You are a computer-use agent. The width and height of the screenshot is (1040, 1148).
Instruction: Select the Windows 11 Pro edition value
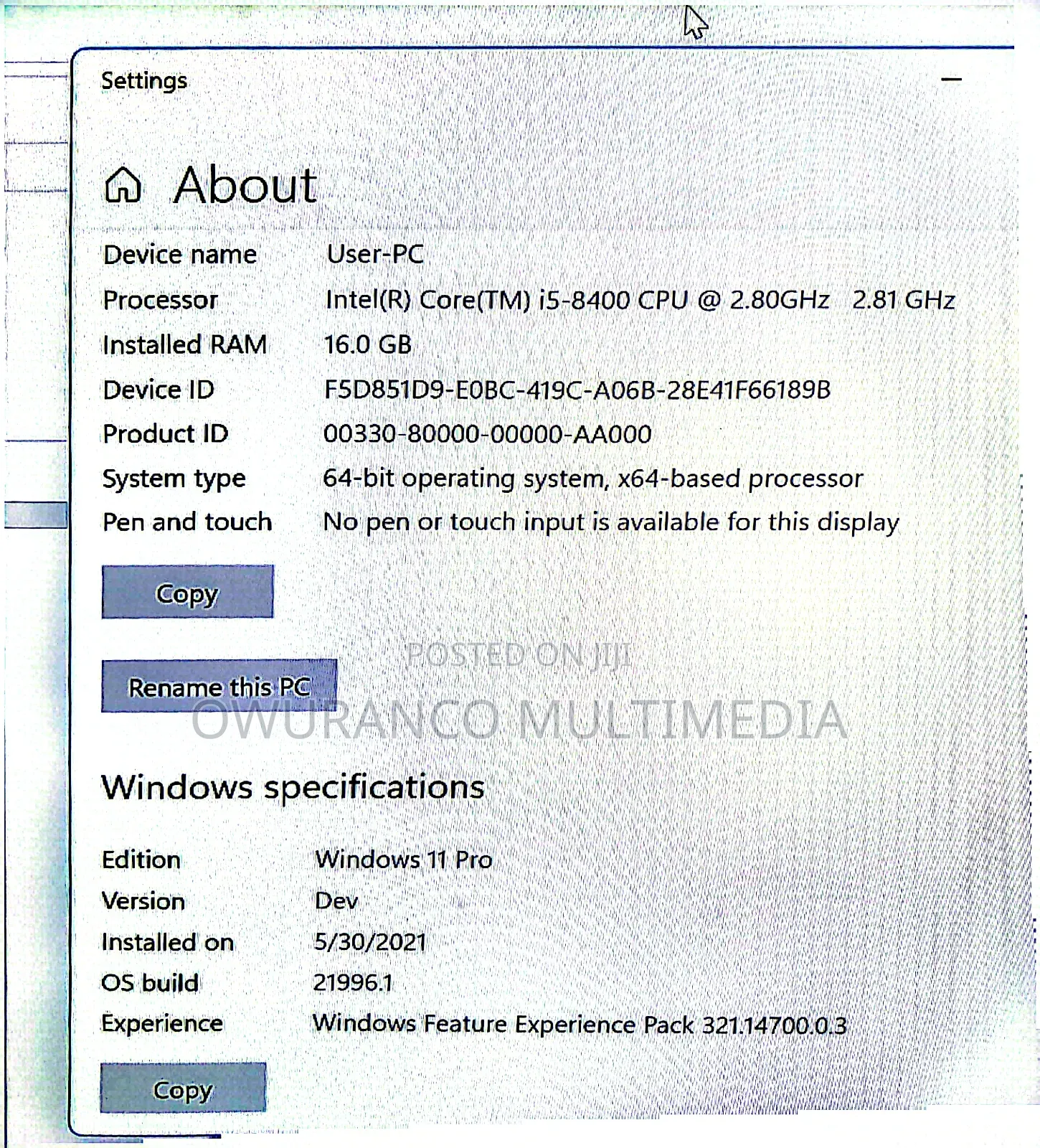pyautogui.click(x=404, y=859)
